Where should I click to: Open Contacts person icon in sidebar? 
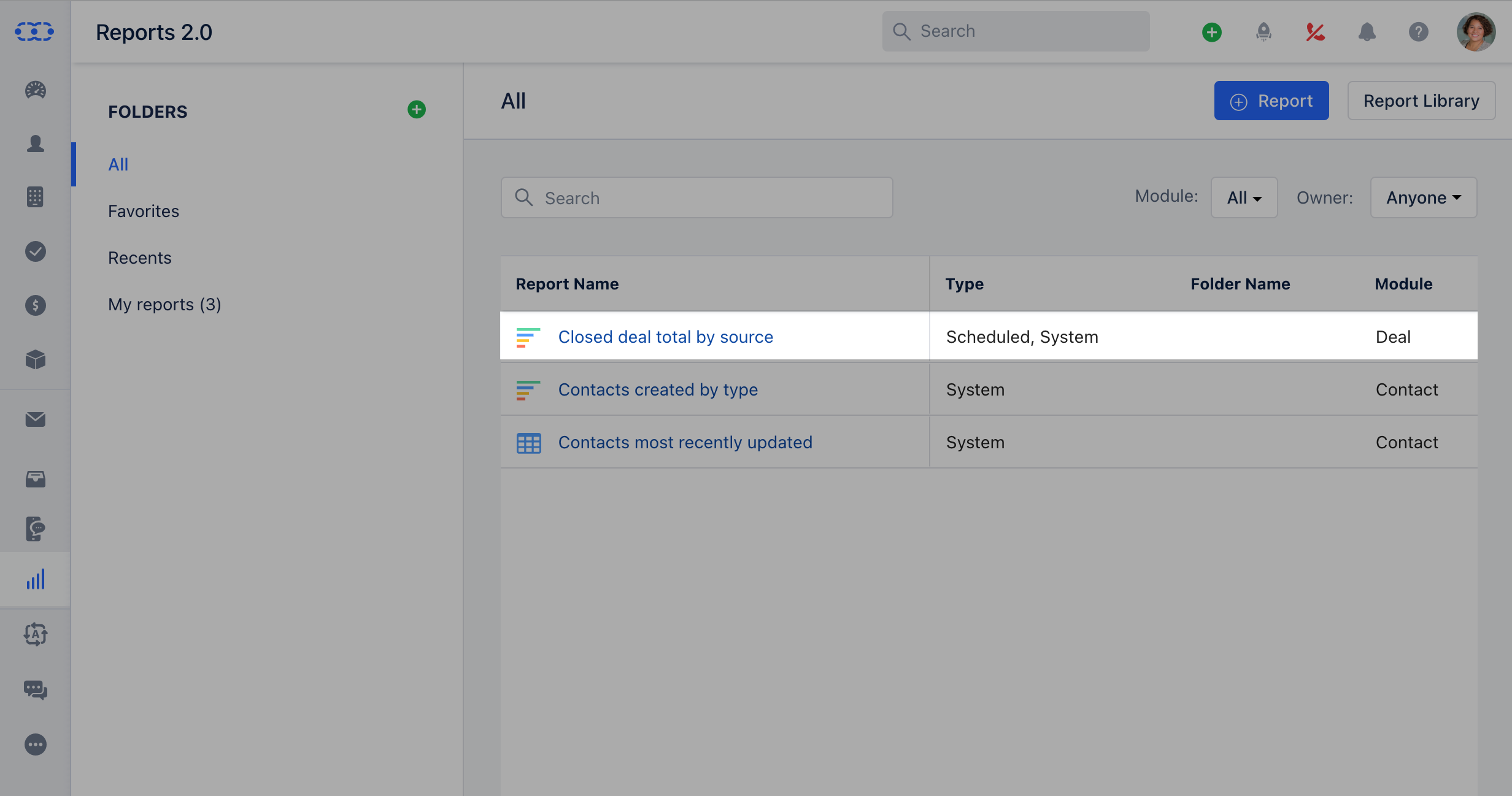(x=35, y=144)
